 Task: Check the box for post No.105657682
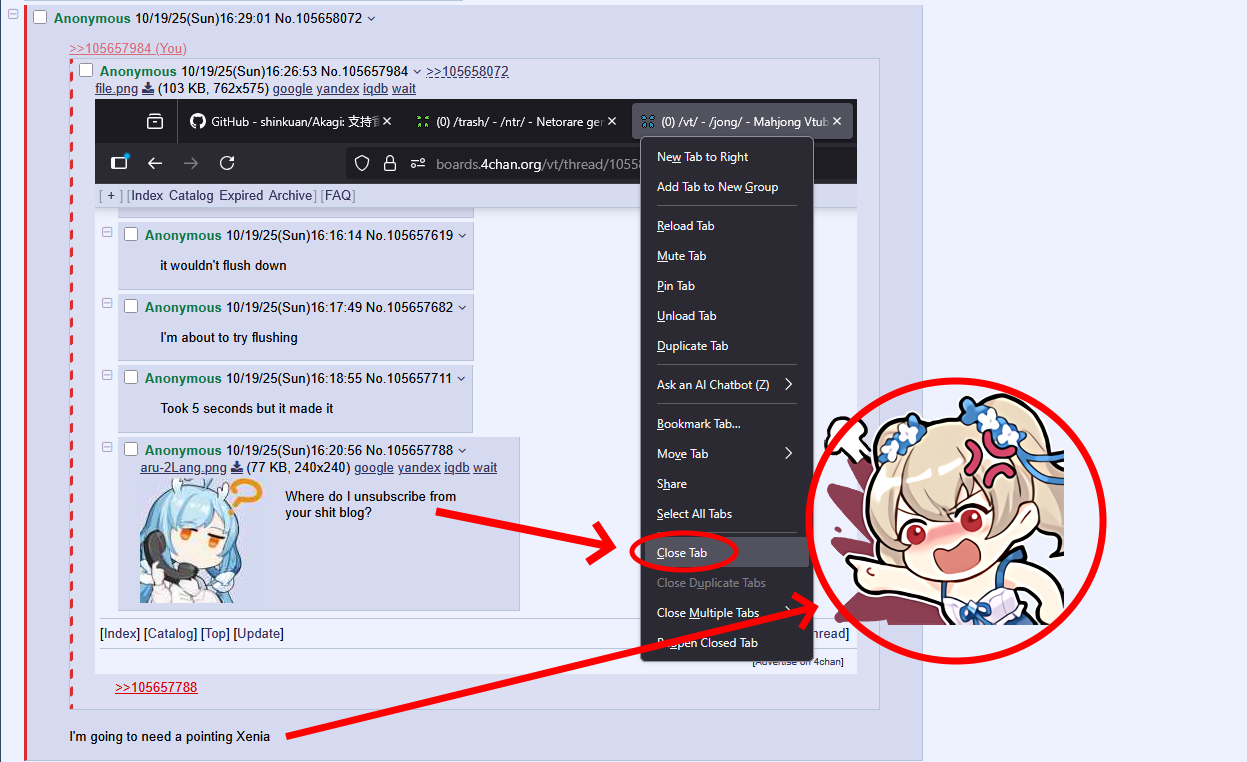(x=131, y=306)
